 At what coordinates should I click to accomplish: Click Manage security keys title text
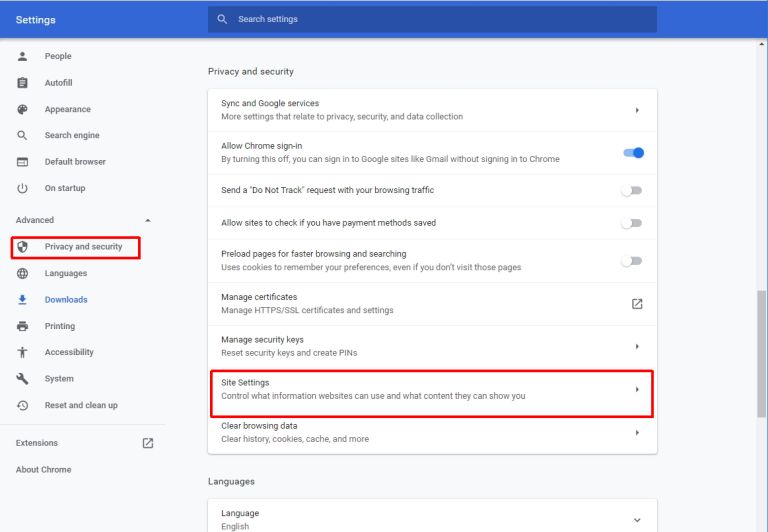coord(262,339)
